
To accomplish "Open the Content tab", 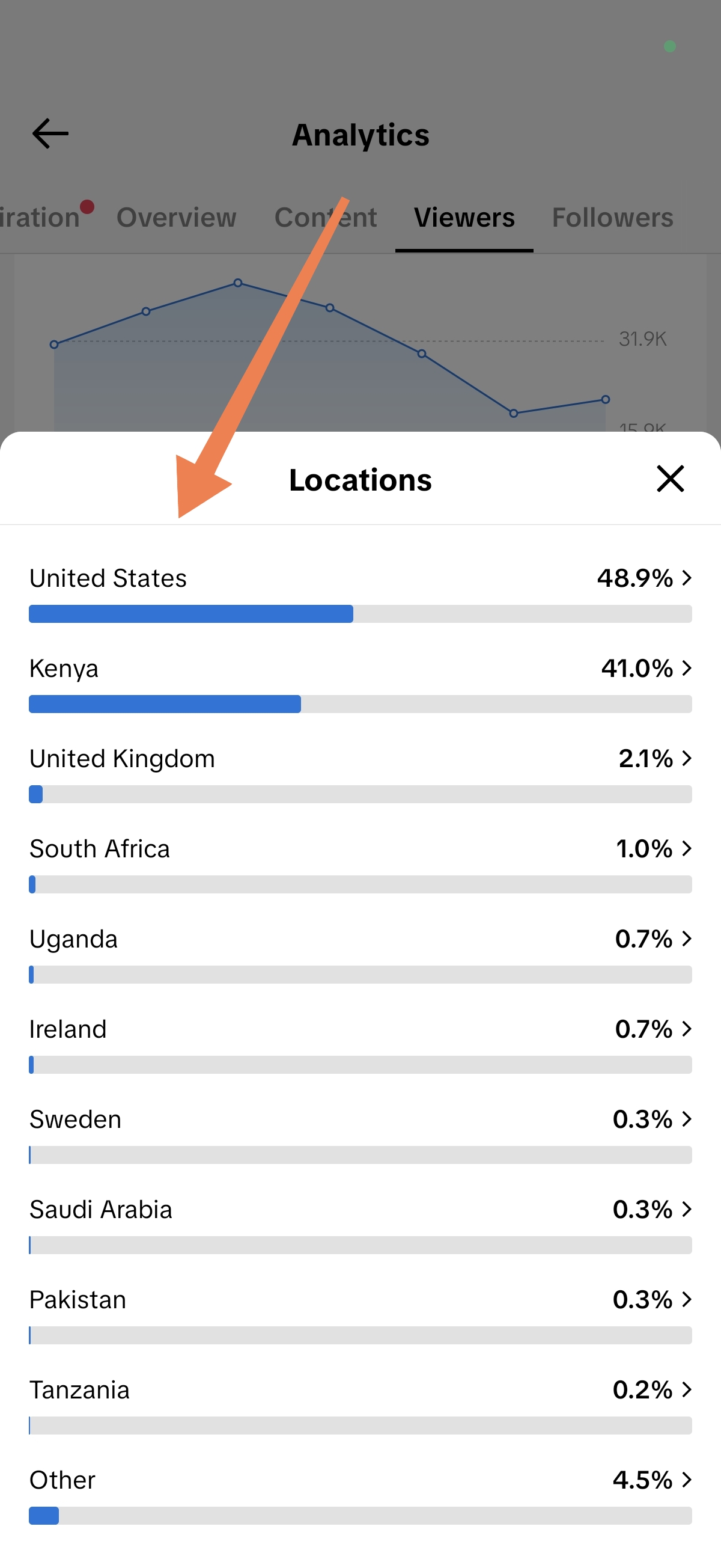I will 326,217.
